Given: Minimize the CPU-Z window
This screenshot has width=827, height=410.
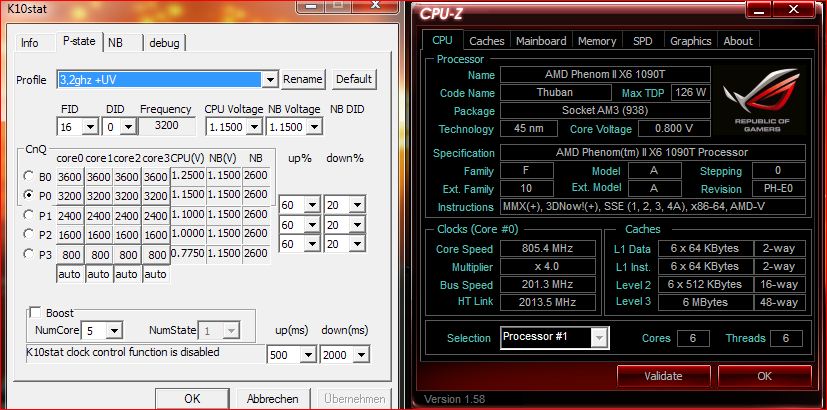Looking at the screenshot, I should click(x=758, y=8).
